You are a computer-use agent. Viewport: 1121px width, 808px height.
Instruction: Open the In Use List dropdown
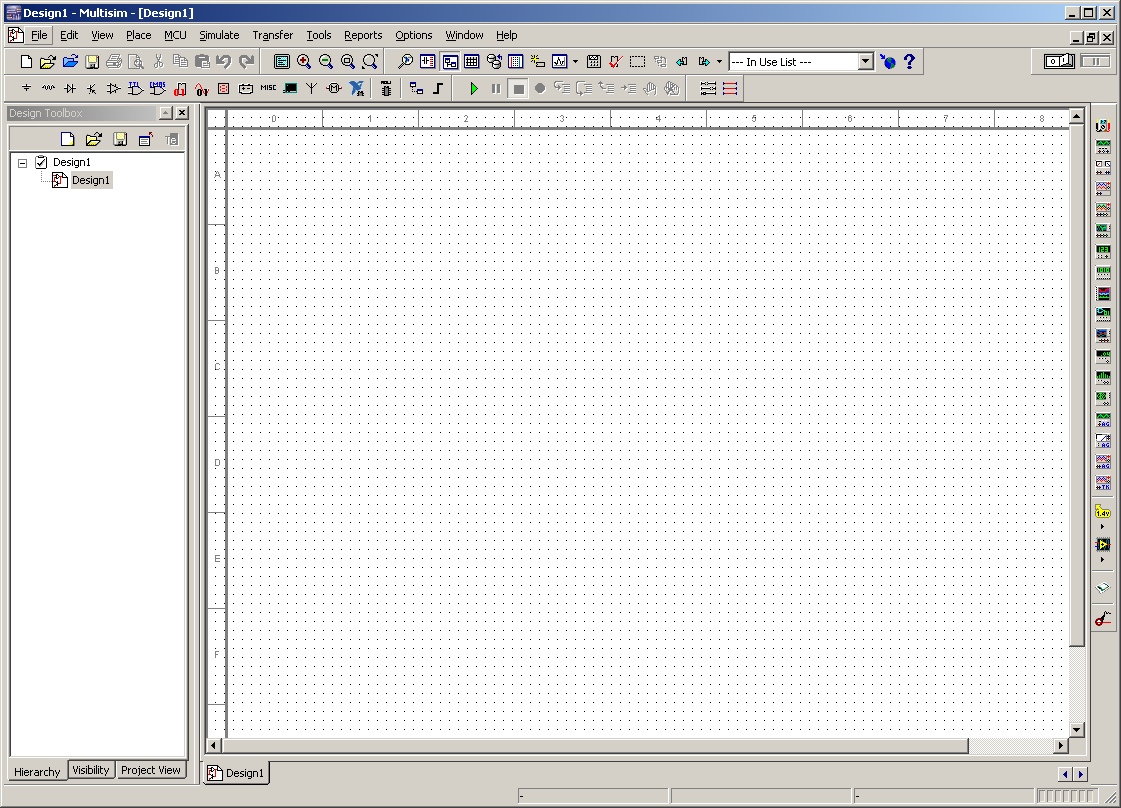tap(866, 61)
